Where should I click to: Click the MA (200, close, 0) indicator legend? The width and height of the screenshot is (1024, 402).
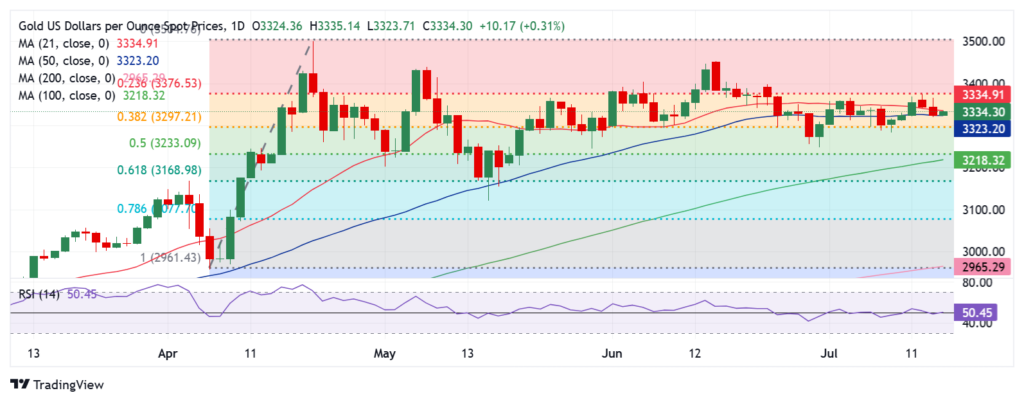click(63, 77)
